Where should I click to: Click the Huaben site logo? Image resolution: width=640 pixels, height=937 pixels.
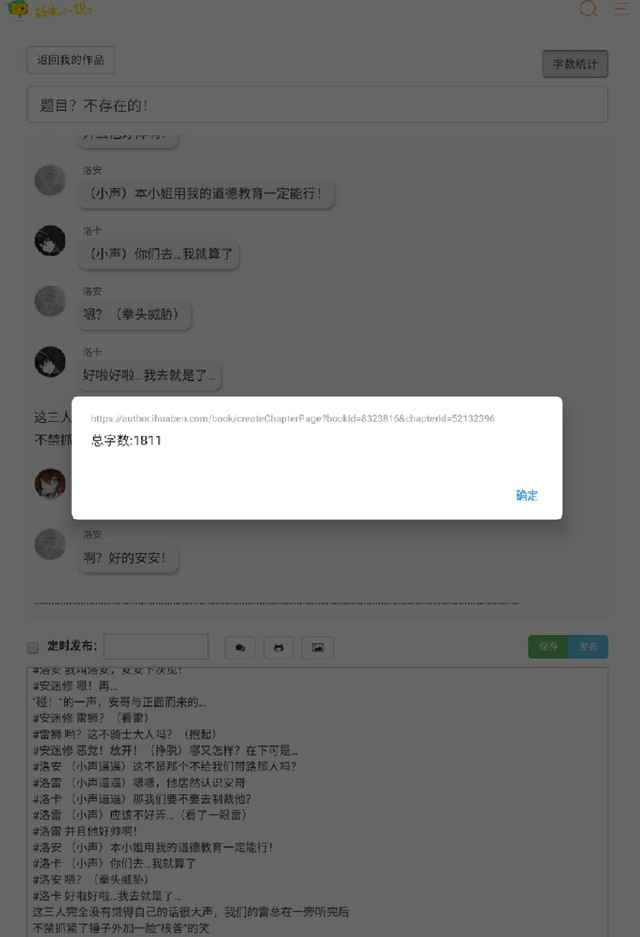point(50,9)
